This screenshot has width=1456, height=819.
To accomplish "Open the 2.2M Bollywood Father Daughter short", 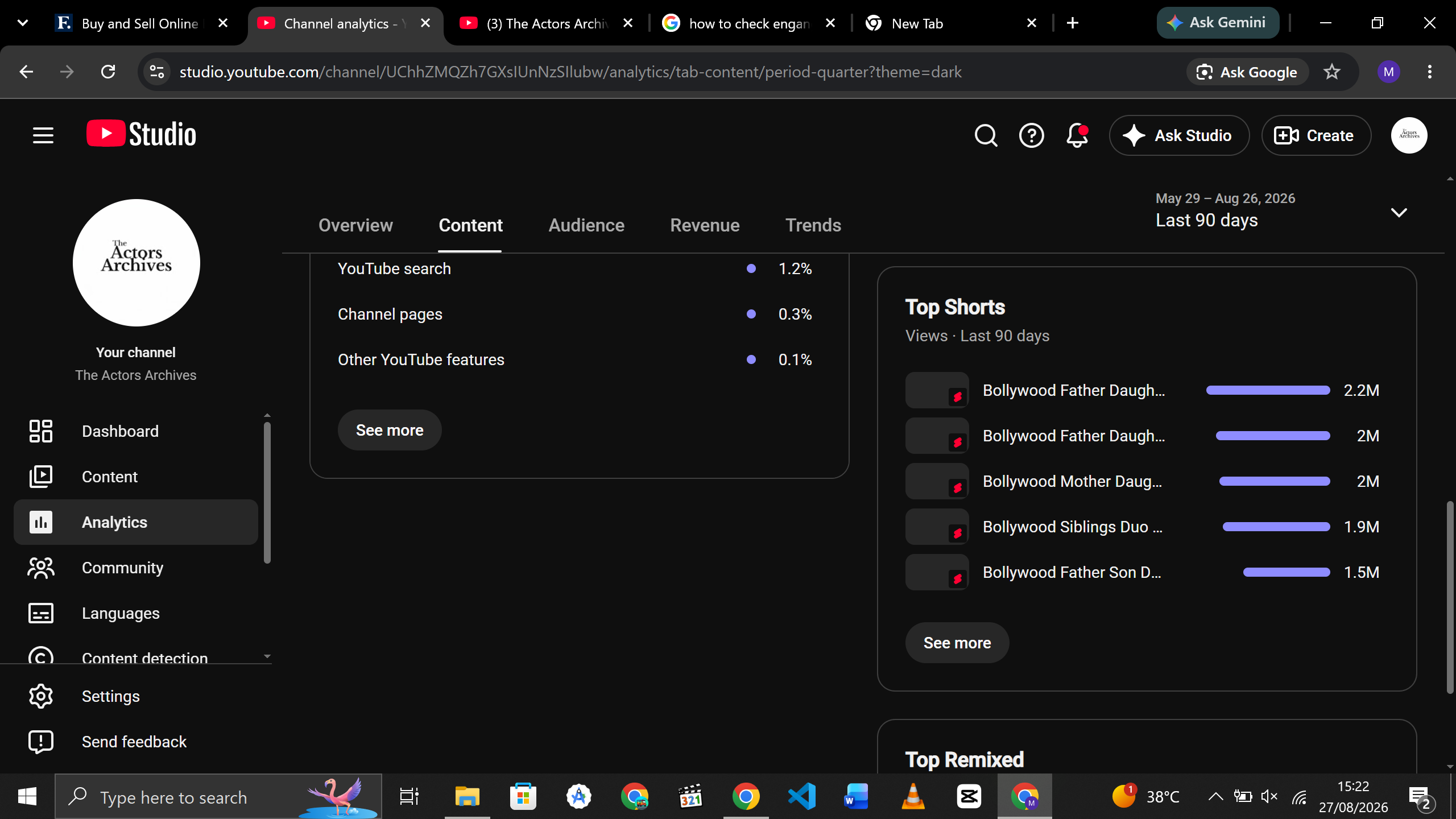I will (x=1143, y=390).
